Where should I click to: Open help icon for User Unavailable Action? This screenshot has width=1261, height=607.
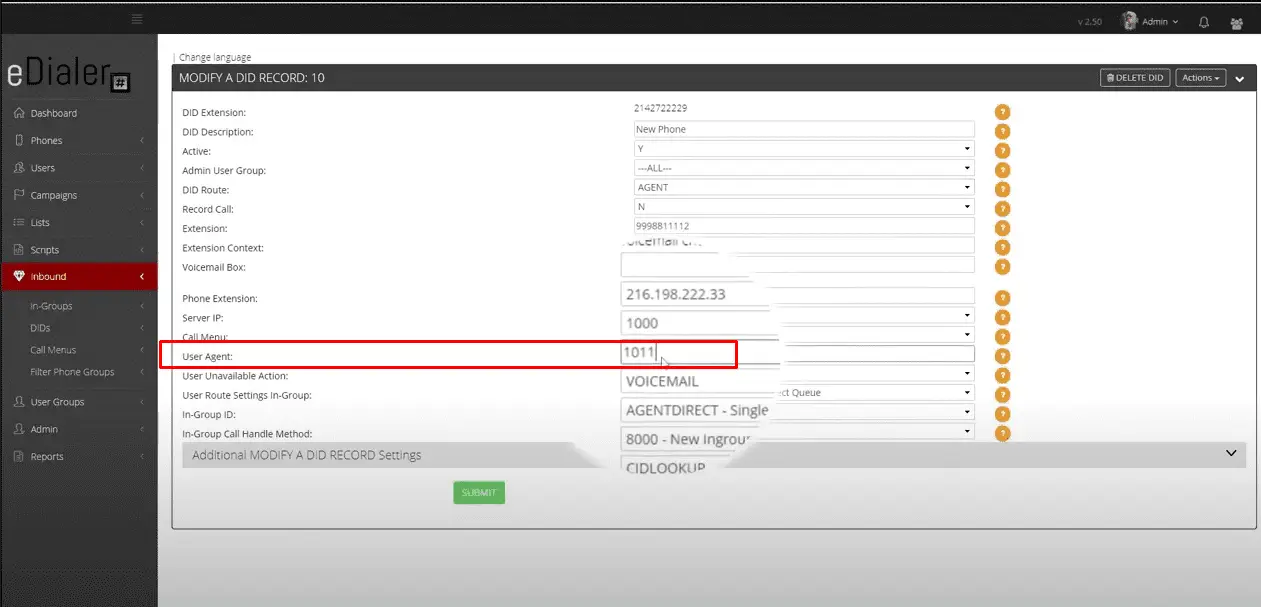(1002, 375)
